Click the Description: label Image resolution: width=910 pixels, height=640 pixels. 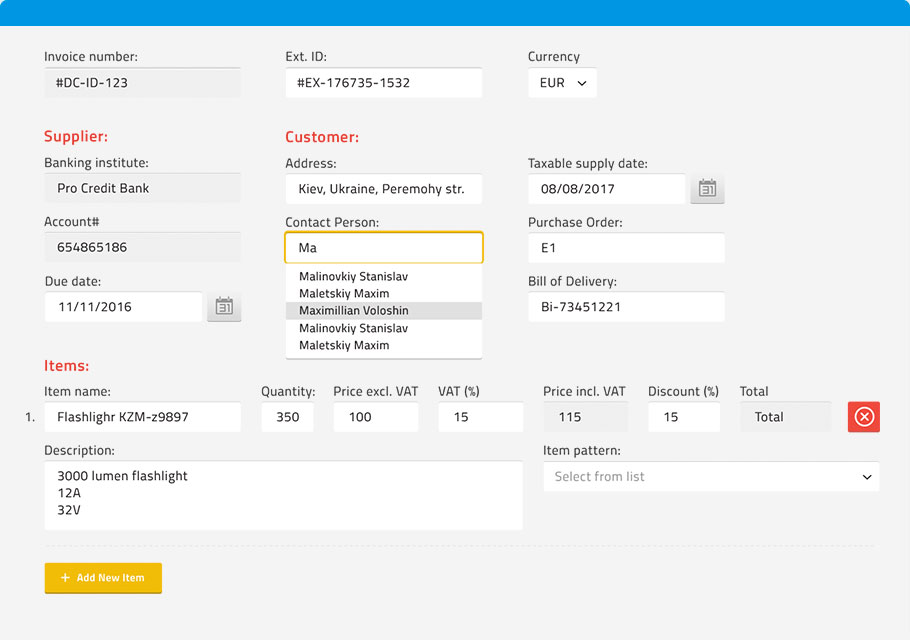coord(80,450)
